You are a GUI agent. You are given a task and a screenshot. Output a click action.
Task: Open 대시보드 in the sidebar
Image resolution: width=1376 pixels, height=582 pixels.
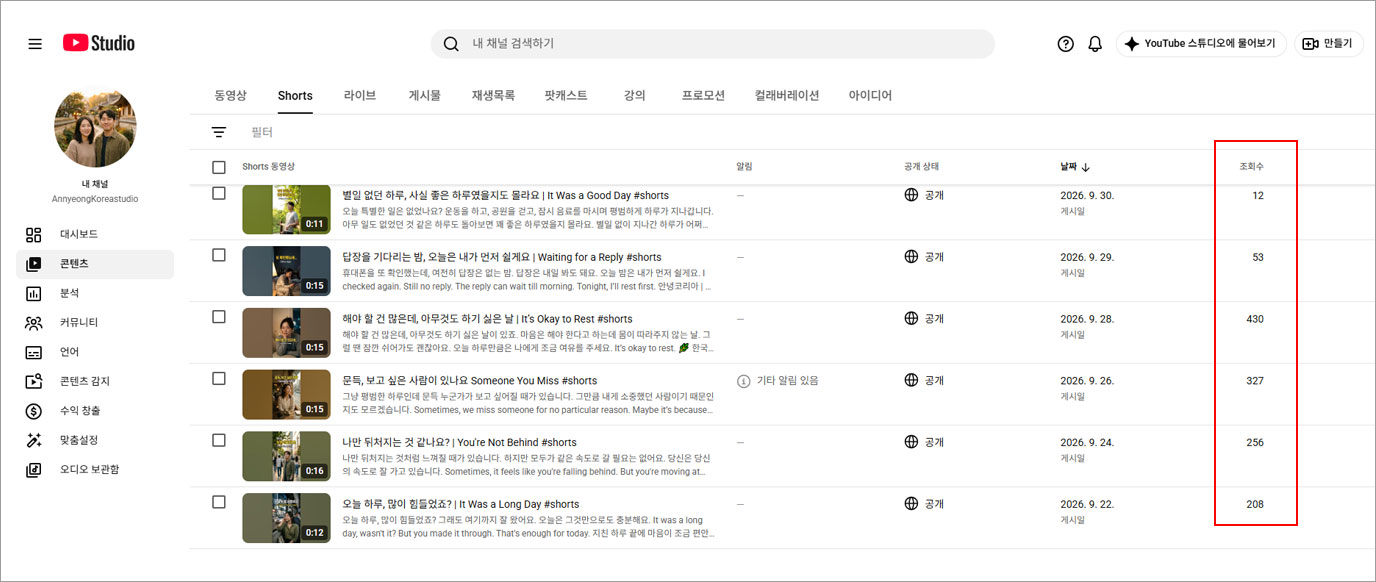tap(95, 234)
